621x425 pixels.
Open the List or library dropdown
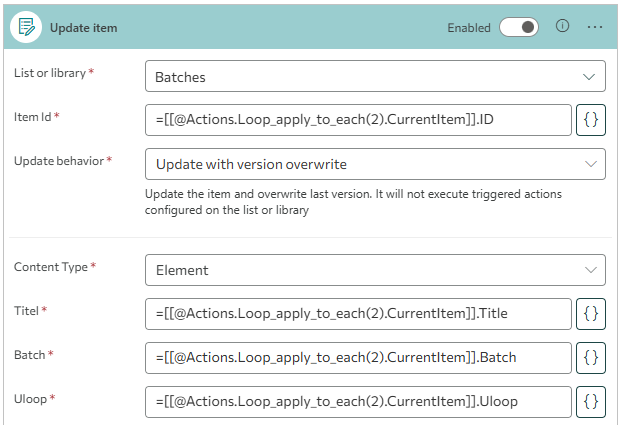pos(374,76)
